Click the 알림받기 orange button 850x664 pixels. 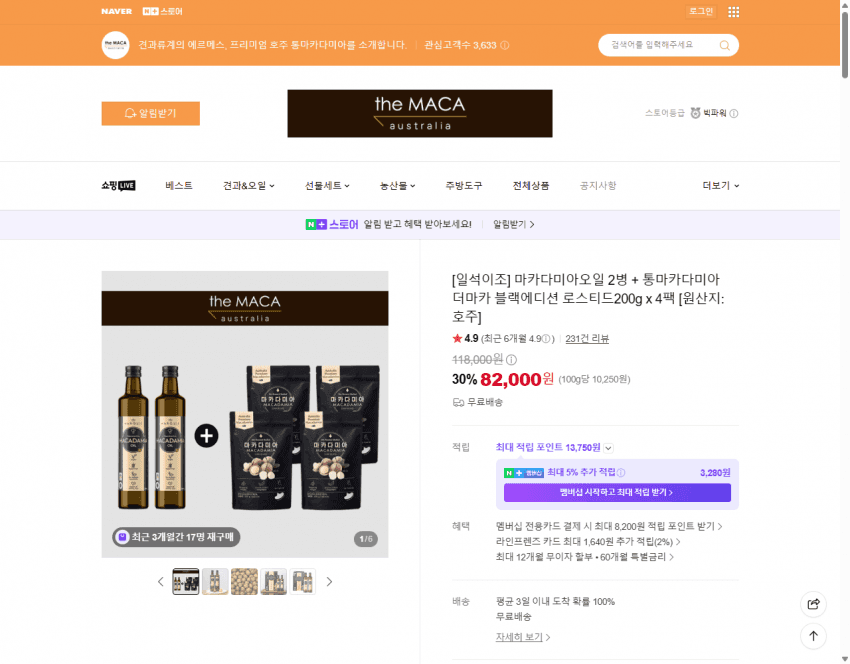151,113
